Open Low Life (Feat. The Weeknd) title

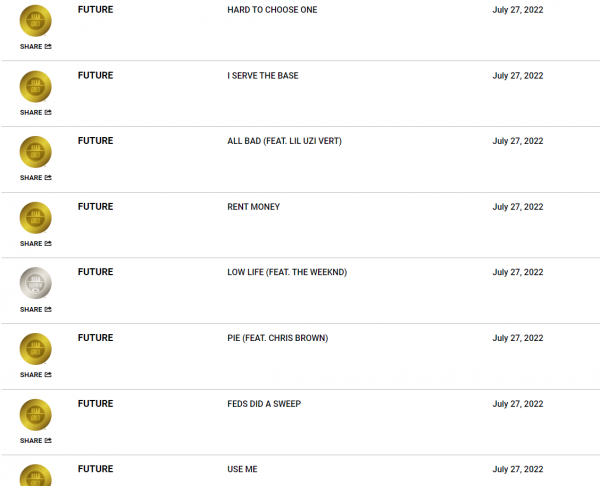tap(287, 272)
